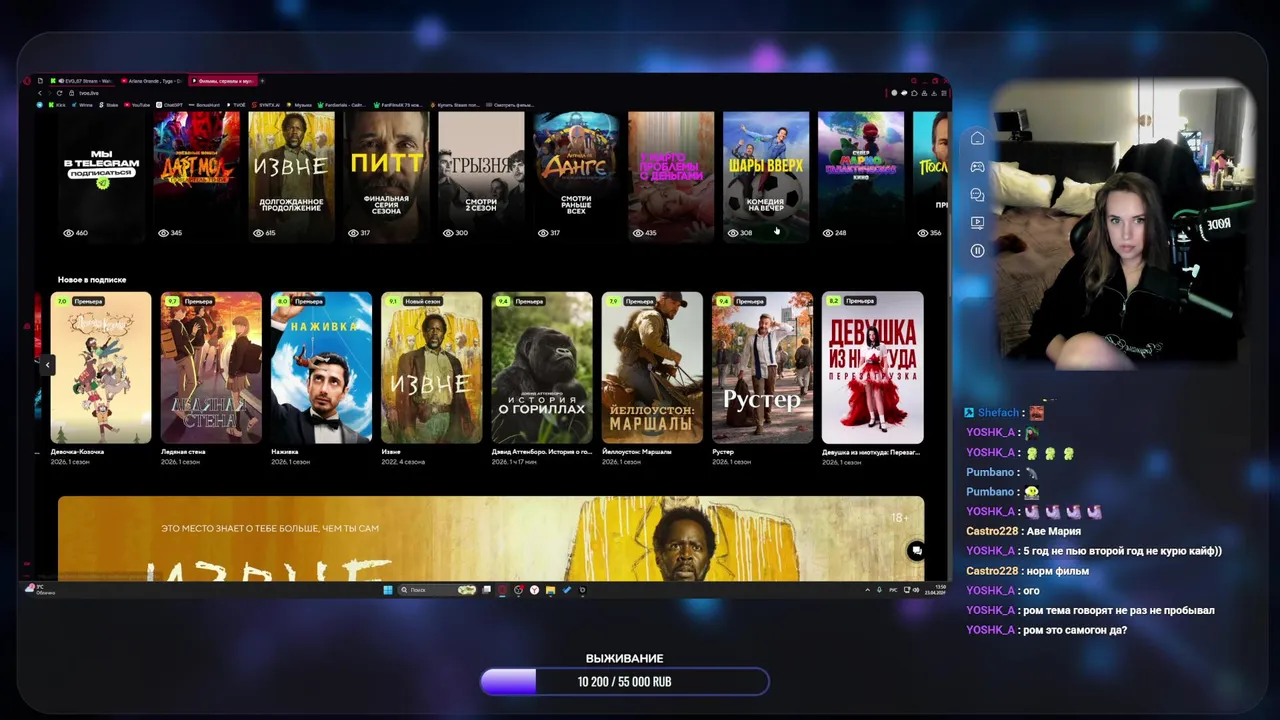Open the 'История о гориллах' poster
Viewport: 1280px width, 720px height.
point(542,368)
